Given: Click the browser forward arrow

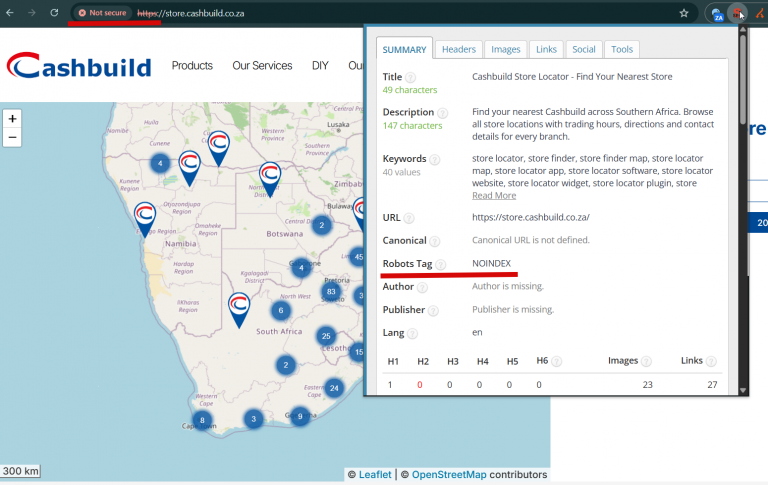Looking at the screenshot, I should [x=32, y=13].
